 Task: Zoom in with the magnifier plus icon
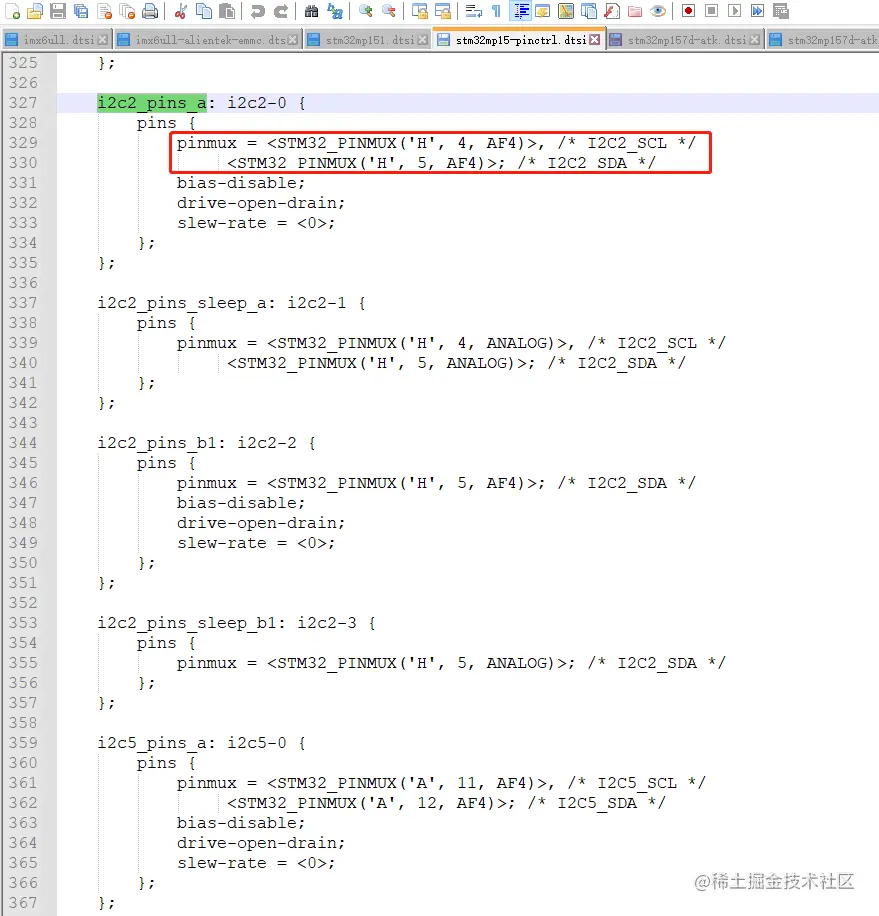click(x=366, y=11)
